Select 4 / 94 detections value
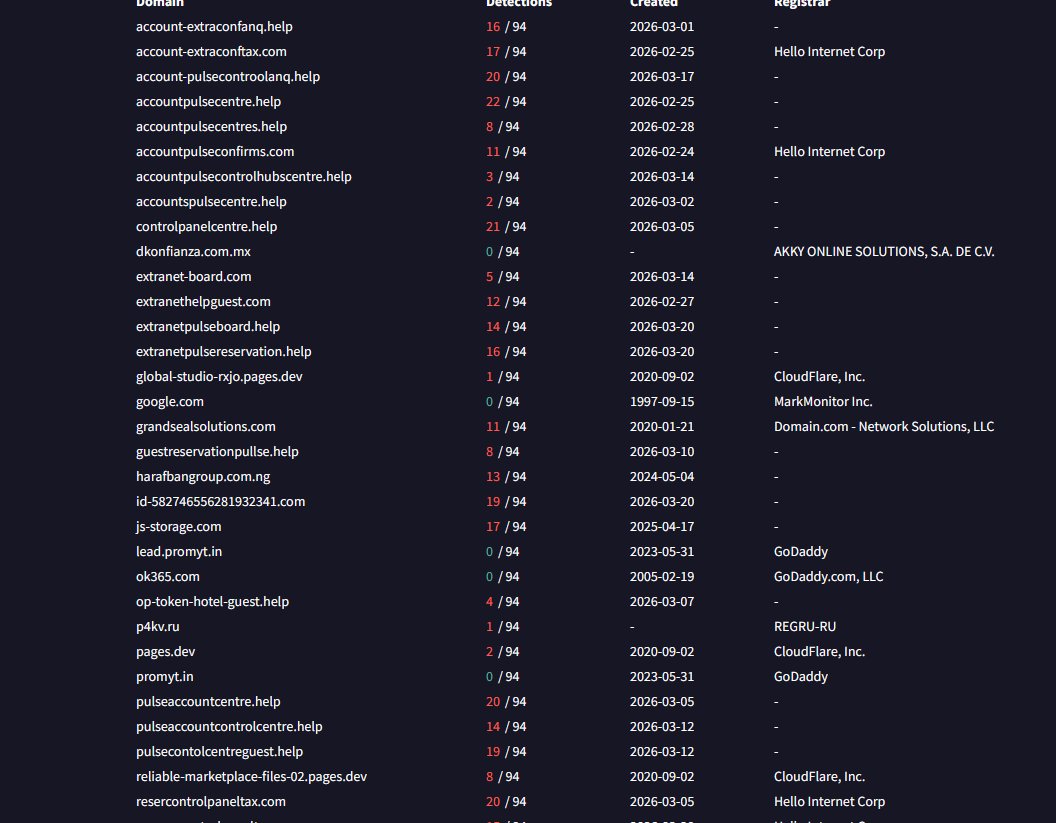 [502, 601]
